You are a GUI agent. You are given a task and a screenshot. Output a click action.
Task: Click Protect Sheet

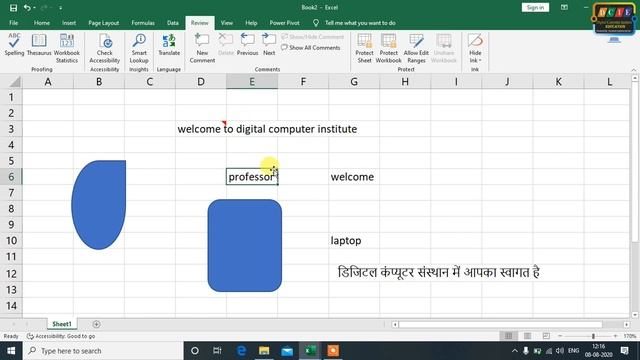(364, 48)
